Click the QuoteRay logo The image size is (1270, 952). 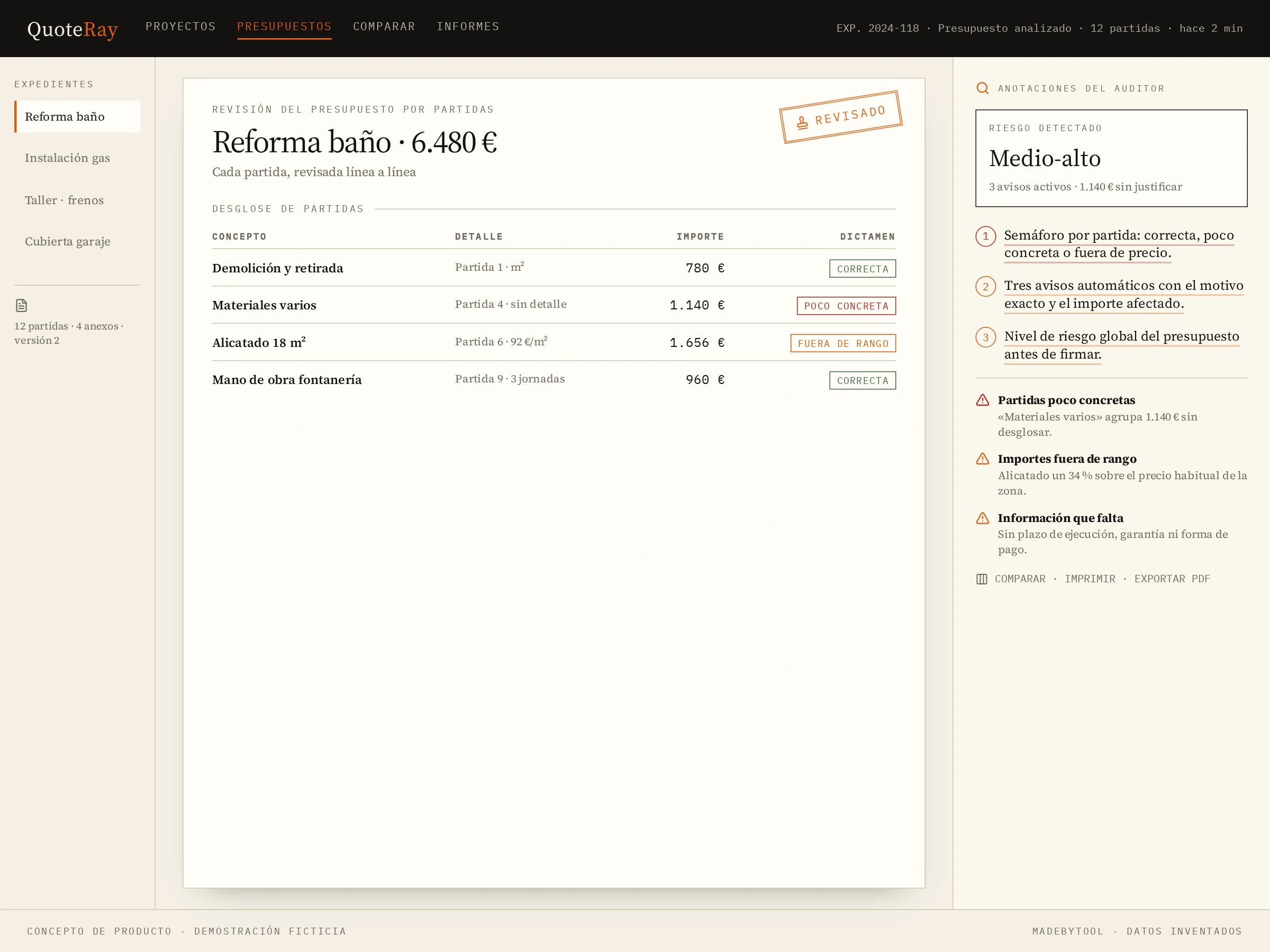[x=72, y=29]
